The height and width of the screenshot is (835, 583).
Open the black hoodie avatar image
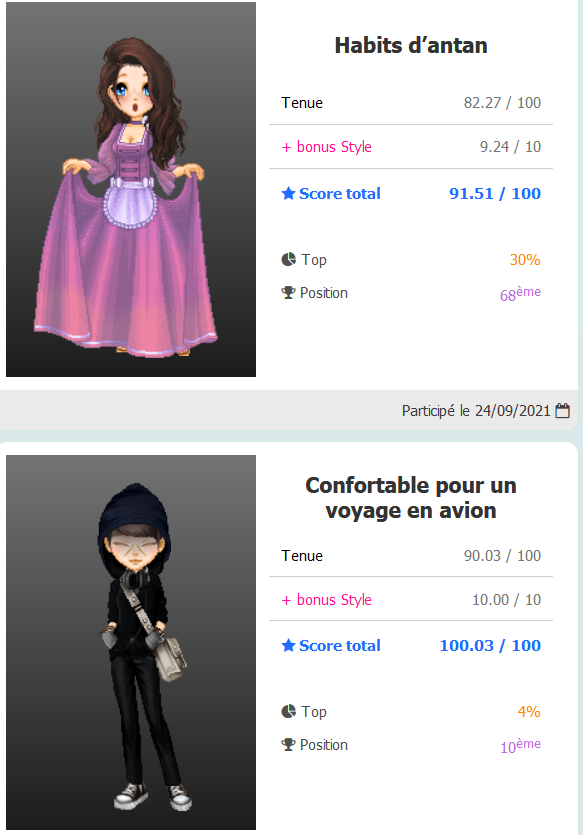pos(131,642)
